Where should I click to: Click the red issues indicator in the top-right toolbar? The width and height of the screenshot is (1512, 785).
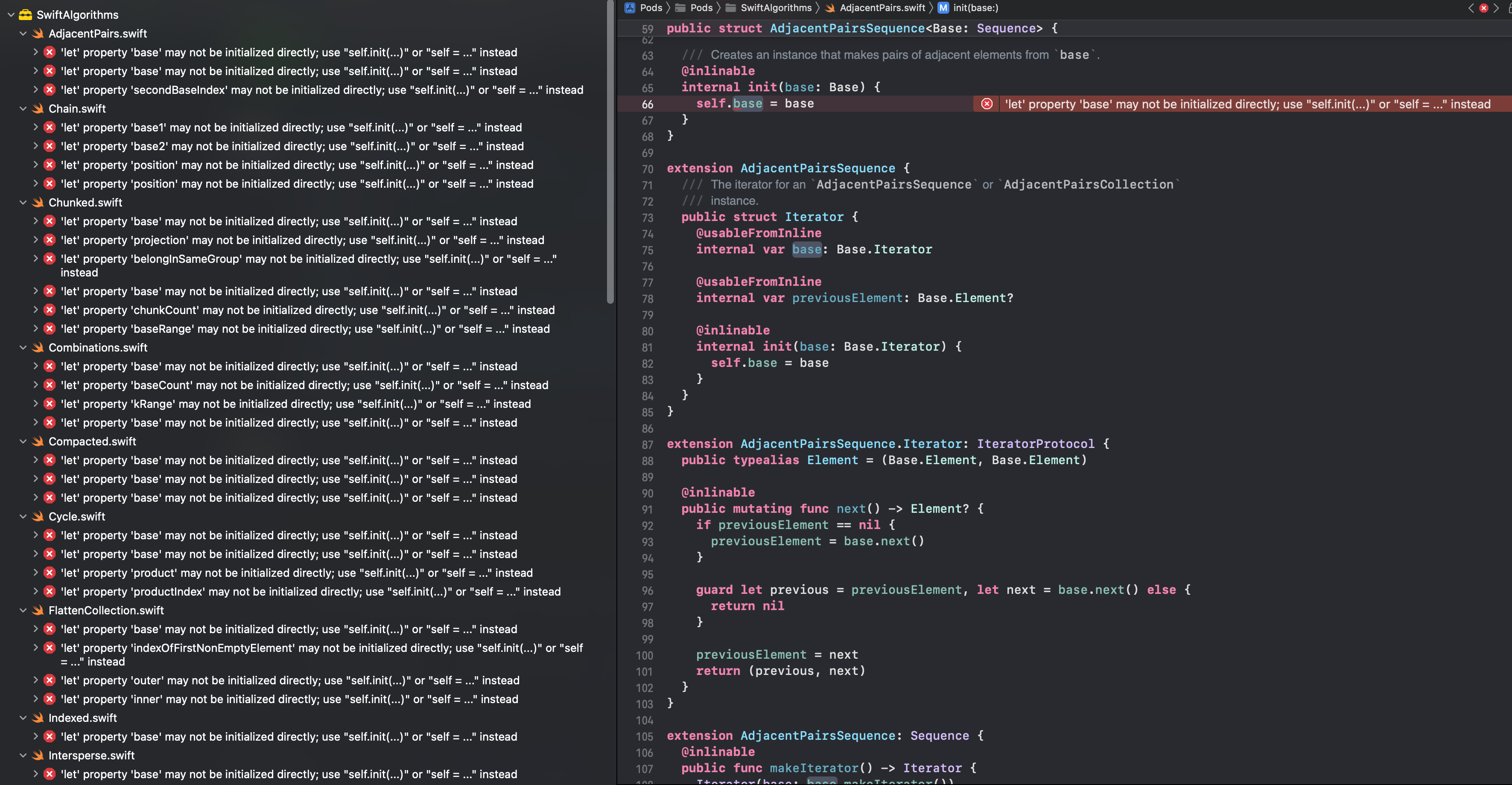click(x=1484, y=8)
